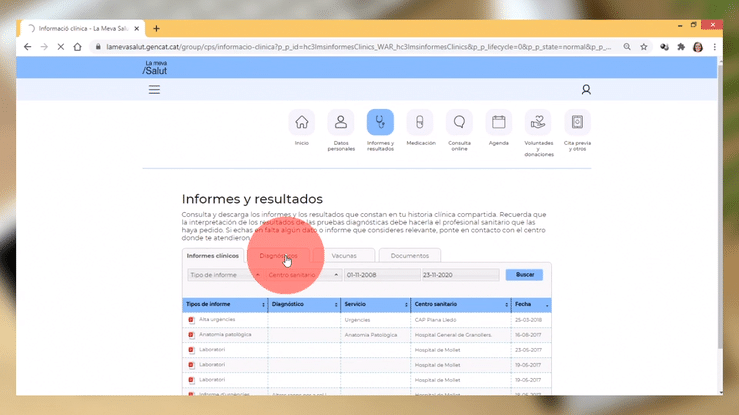This screenshot has width=739, height=415.
Task: Expand the Centro sanitario dropdown
Action: [x=302, y=275]
